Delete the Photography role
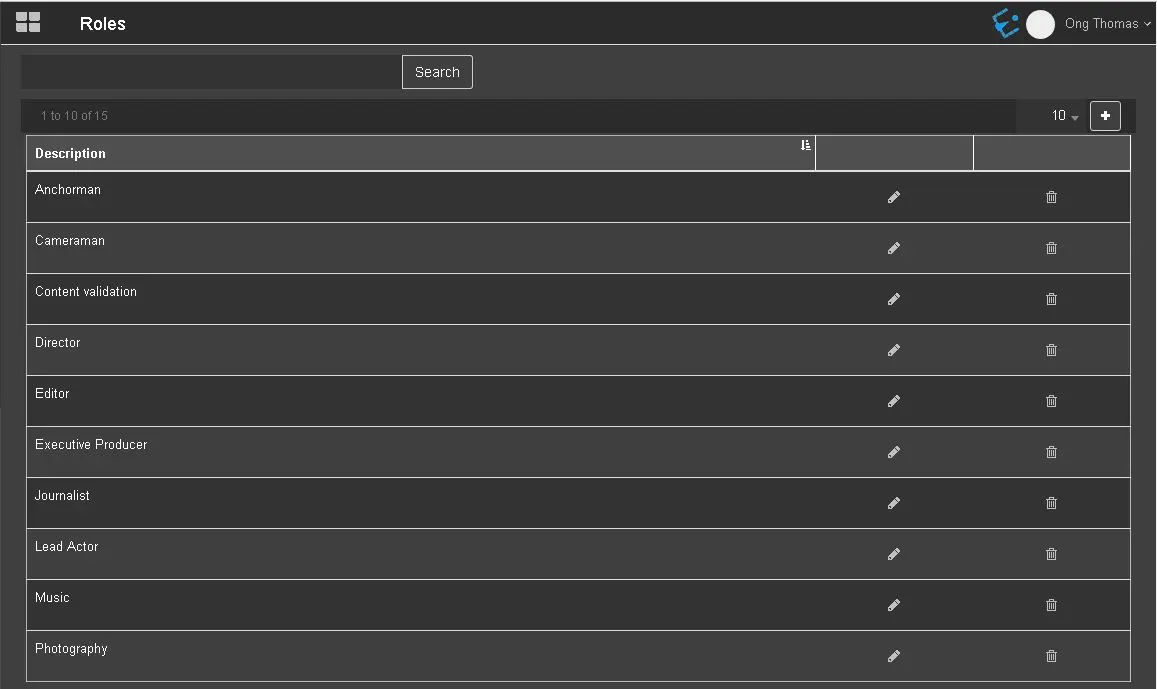This screenshot has width=1157, height=689. point(1051,656)
